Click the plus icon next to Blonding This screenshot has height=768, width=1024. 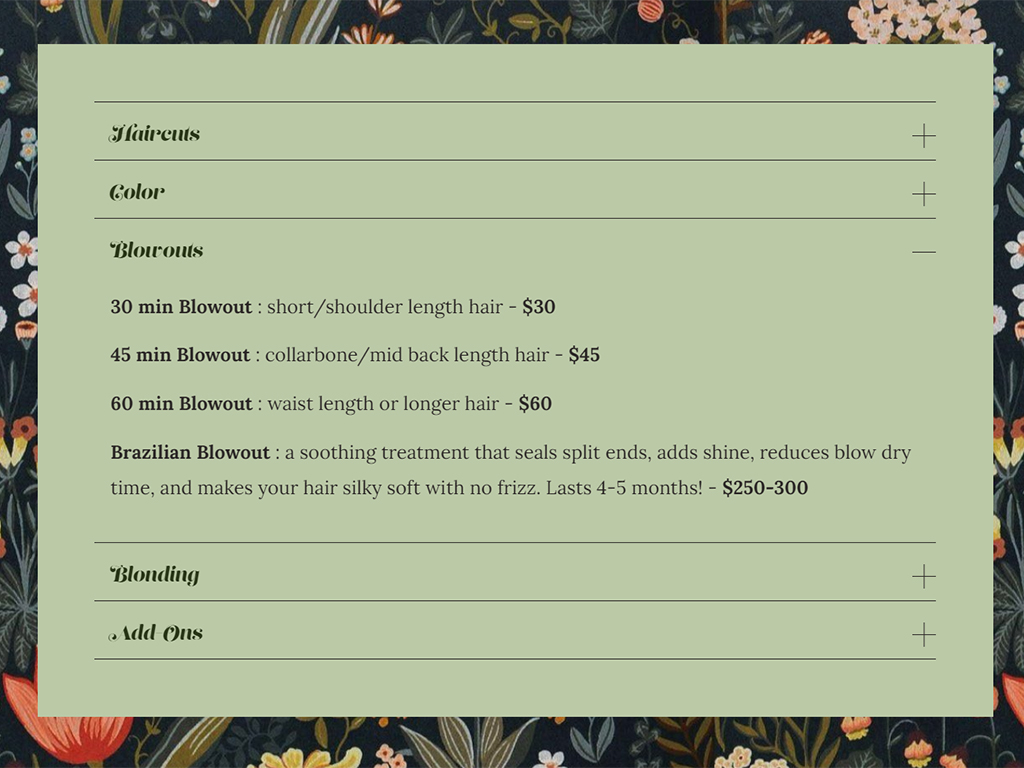923,576
